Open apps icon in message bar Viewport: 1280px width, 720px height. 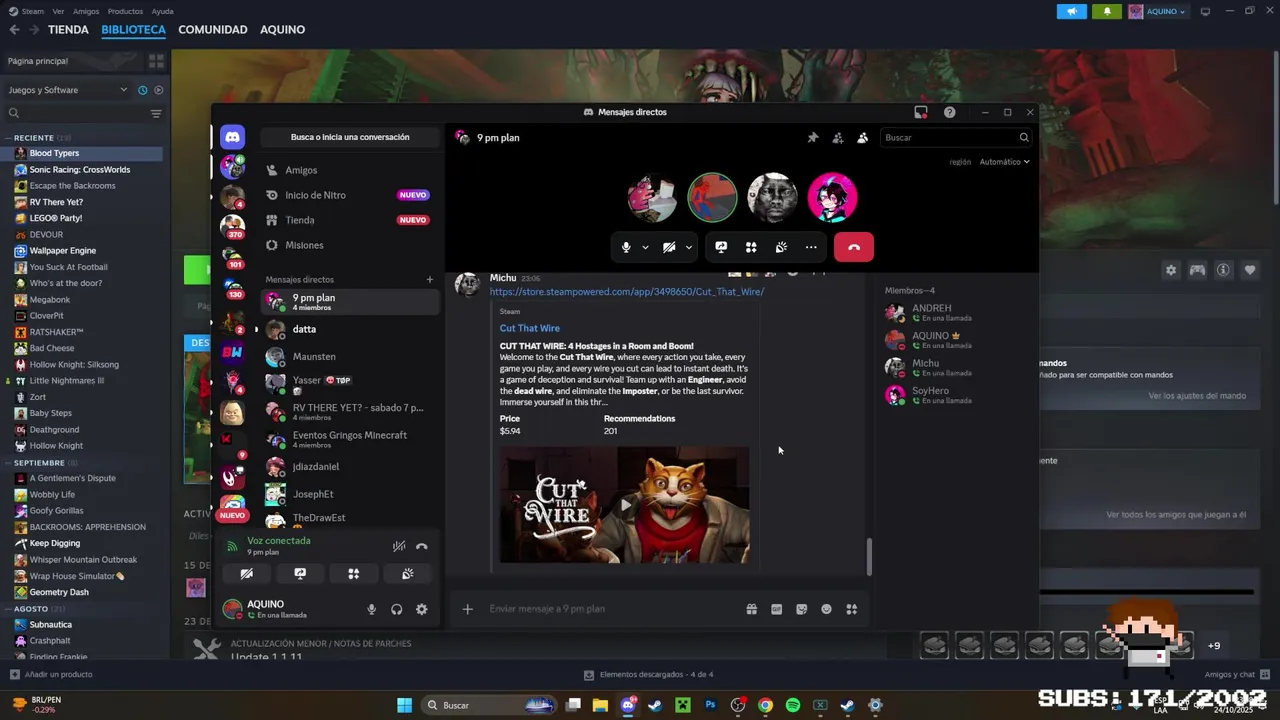pyautogui.click(x=852, y=609)
